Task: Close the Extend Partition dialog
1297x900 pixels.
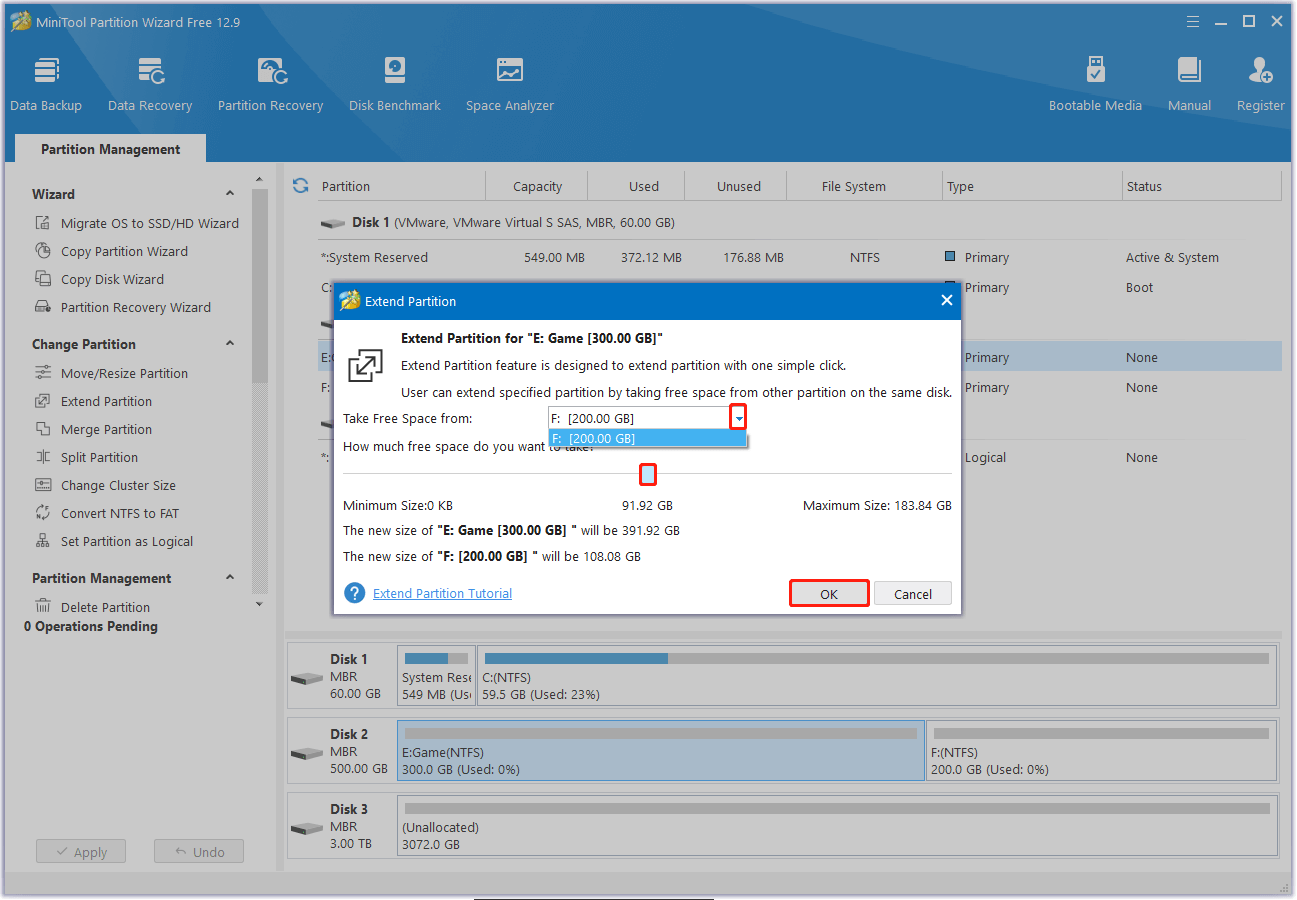Action: [947, 300]
